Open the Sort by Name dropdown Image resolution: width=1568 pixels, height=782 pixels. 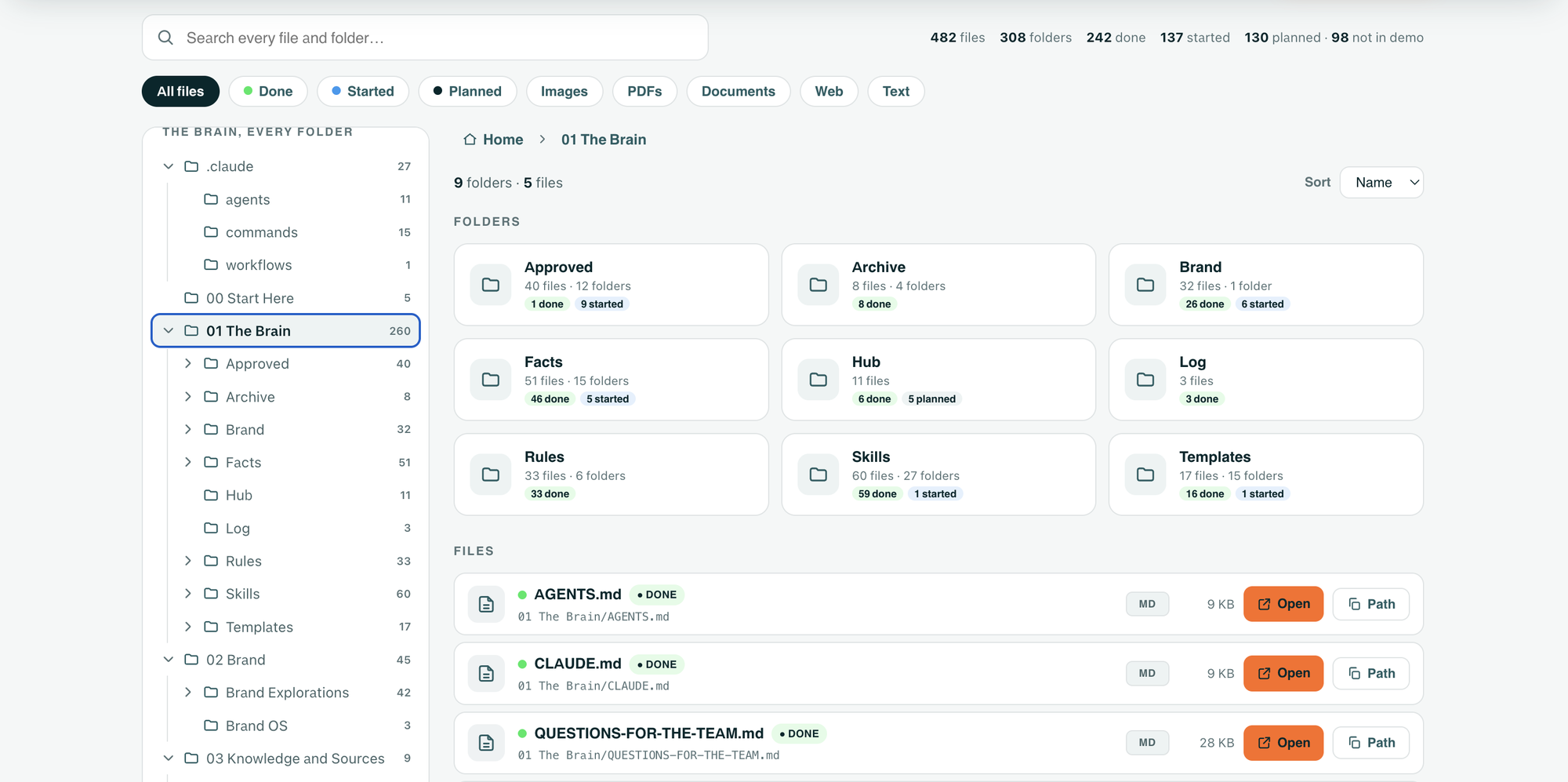pyautogui.click(x=1381, y=183)
